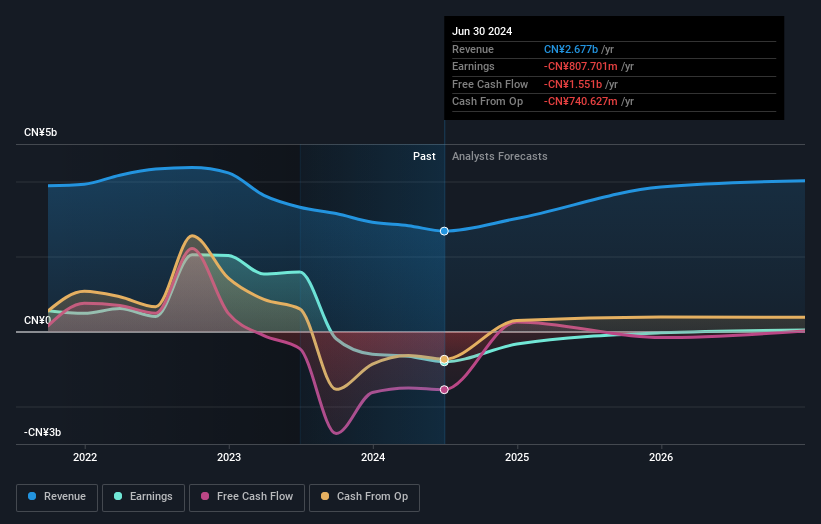Click the blue Revenue data point marker
The width and height of the screenshot is (821, 524).
[444, 231]
